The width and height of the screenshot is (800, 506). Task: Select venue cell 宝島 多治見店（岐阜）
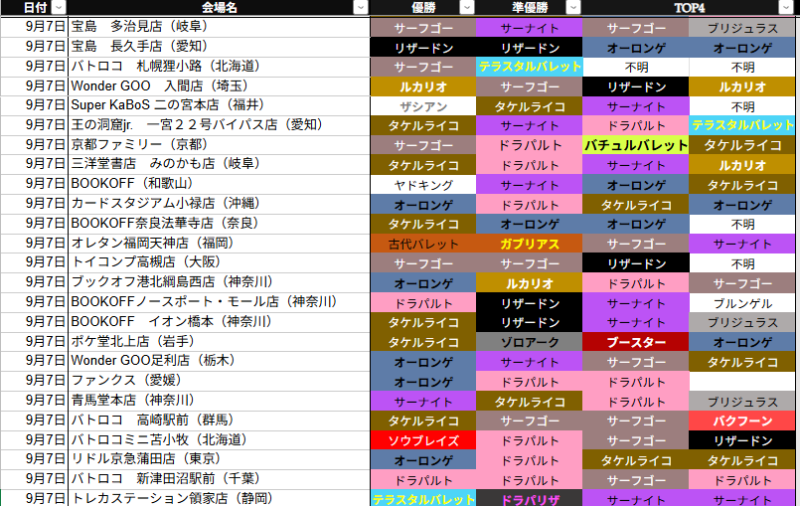219,27
